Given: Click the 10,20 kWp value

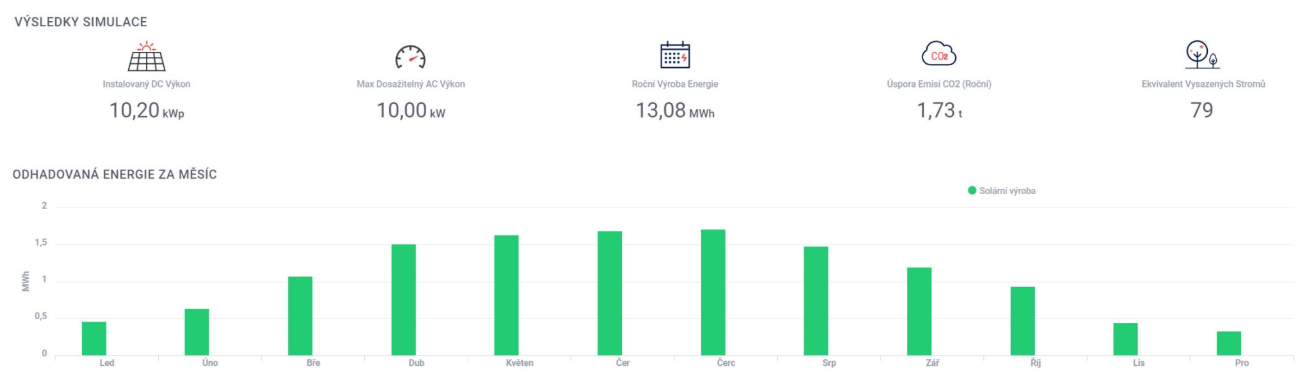Looking at the screenshot, I should click(146, 111).
